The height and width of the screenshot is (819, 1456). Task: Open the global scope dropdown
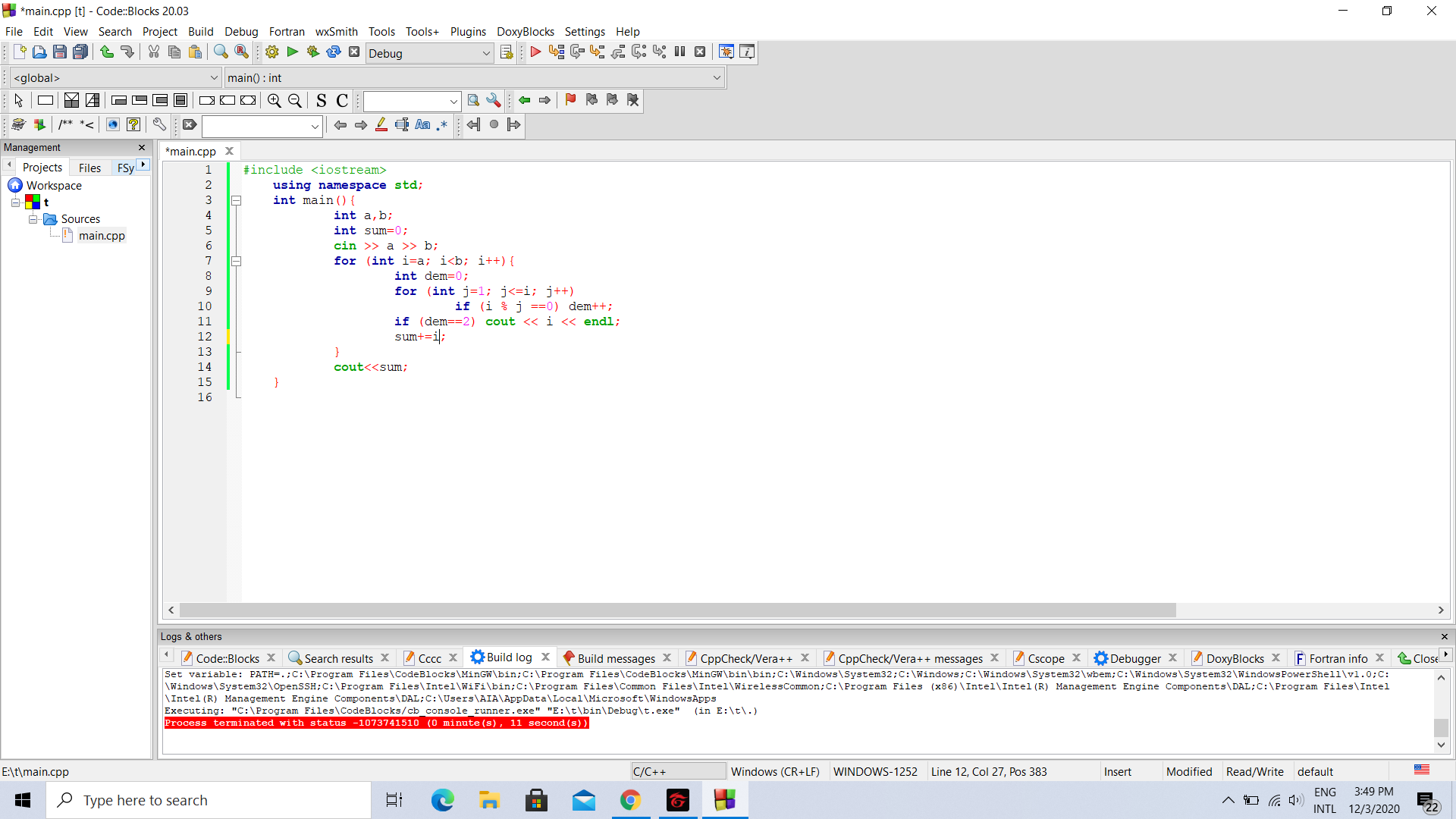[x=214, y=78]
